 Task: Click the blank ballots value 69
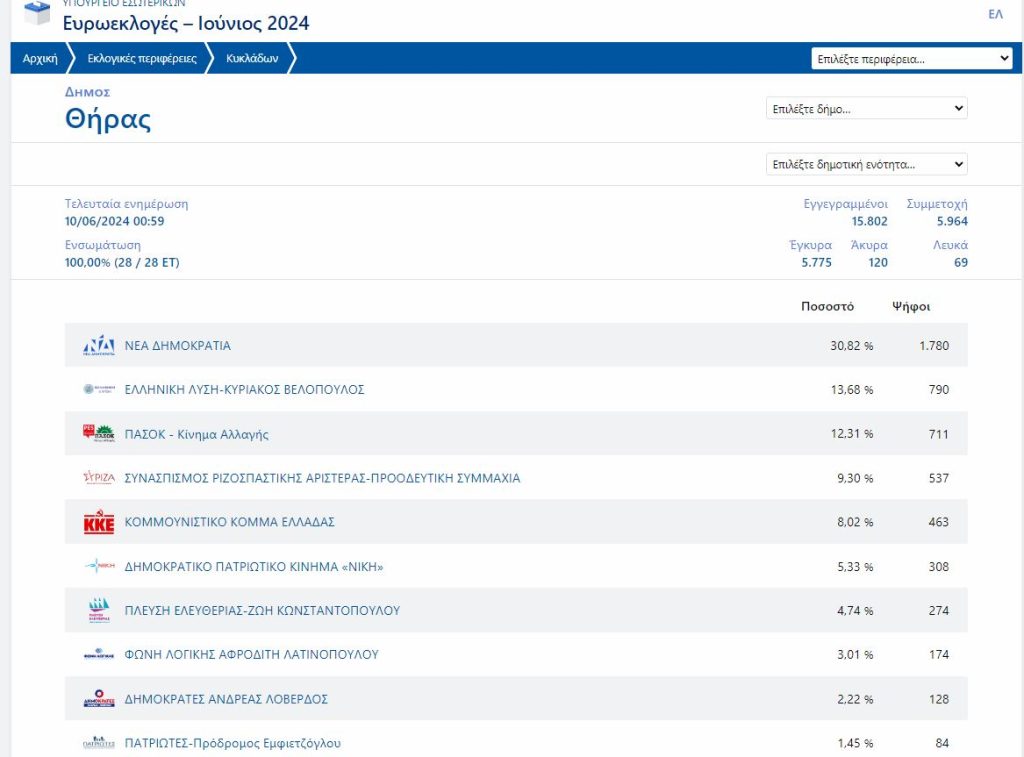961,262
